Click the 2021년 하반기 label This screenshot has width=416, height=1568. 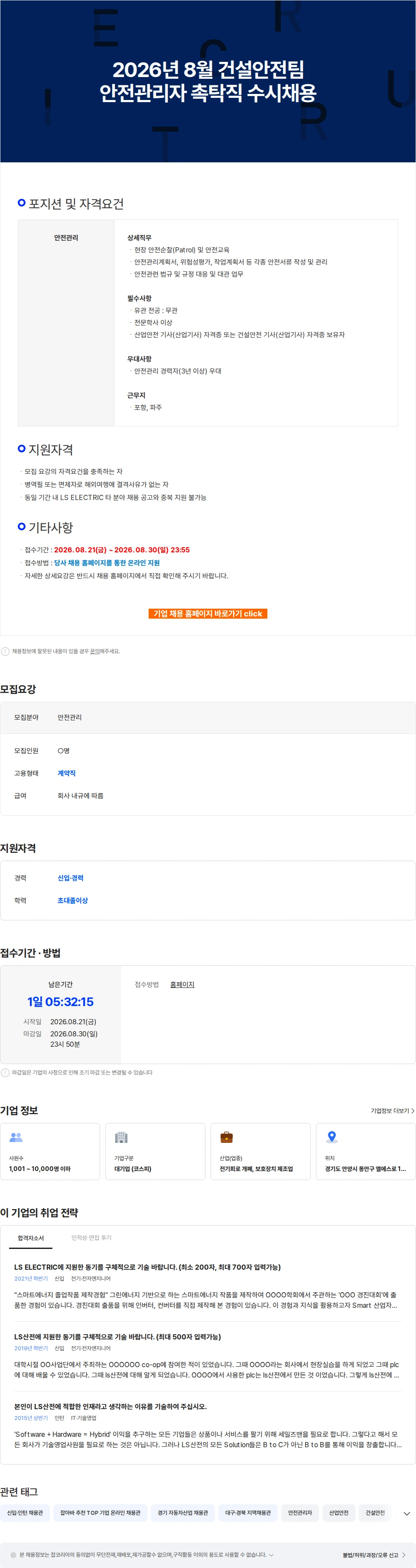(31, 1279)
